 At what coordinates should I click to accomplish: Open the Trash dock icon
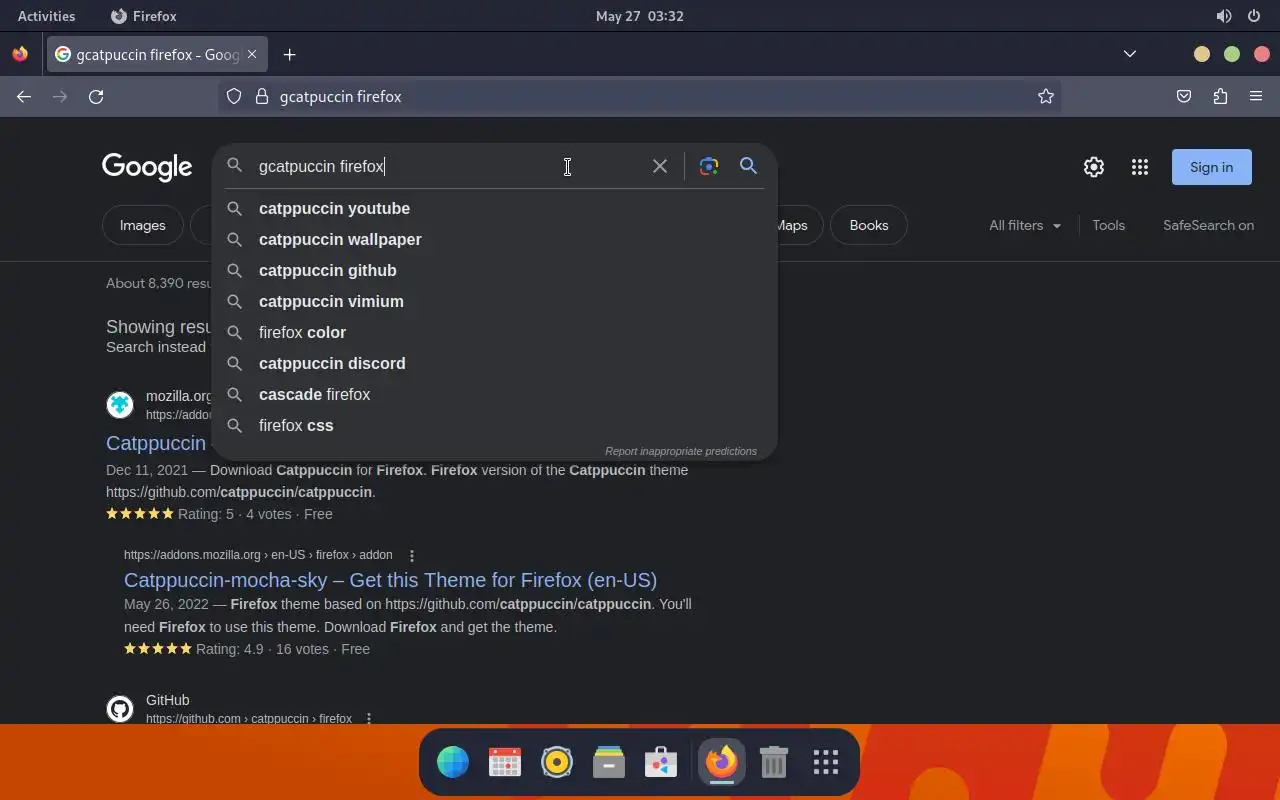[773, 763]
